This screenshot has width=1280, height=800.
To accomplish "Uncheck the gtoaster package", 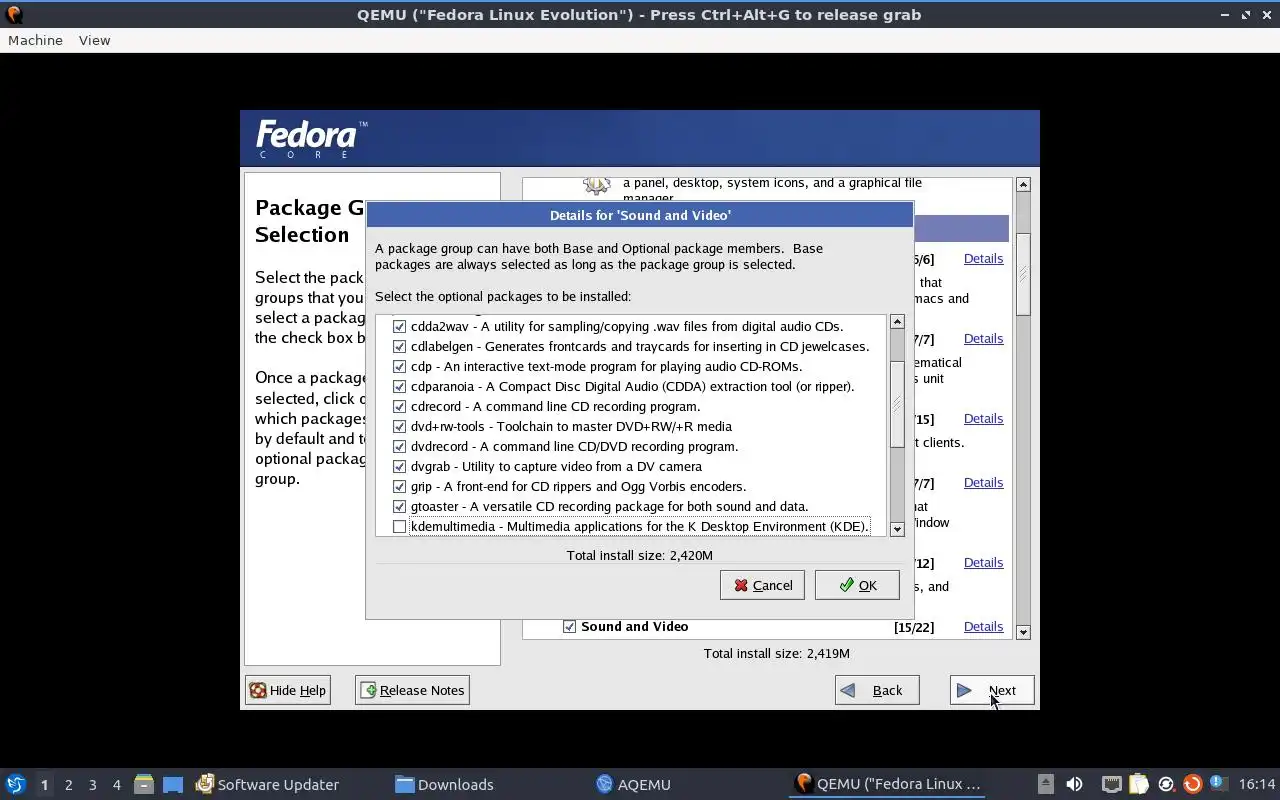I will [x=400, y=506].
